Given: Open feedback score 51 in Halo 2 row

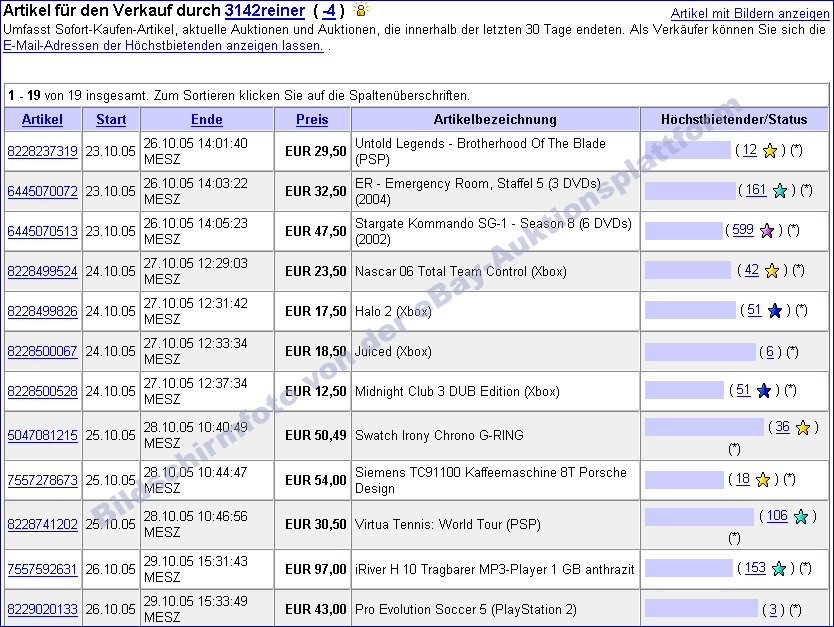Looking at the screenshot, I should 755,310.
